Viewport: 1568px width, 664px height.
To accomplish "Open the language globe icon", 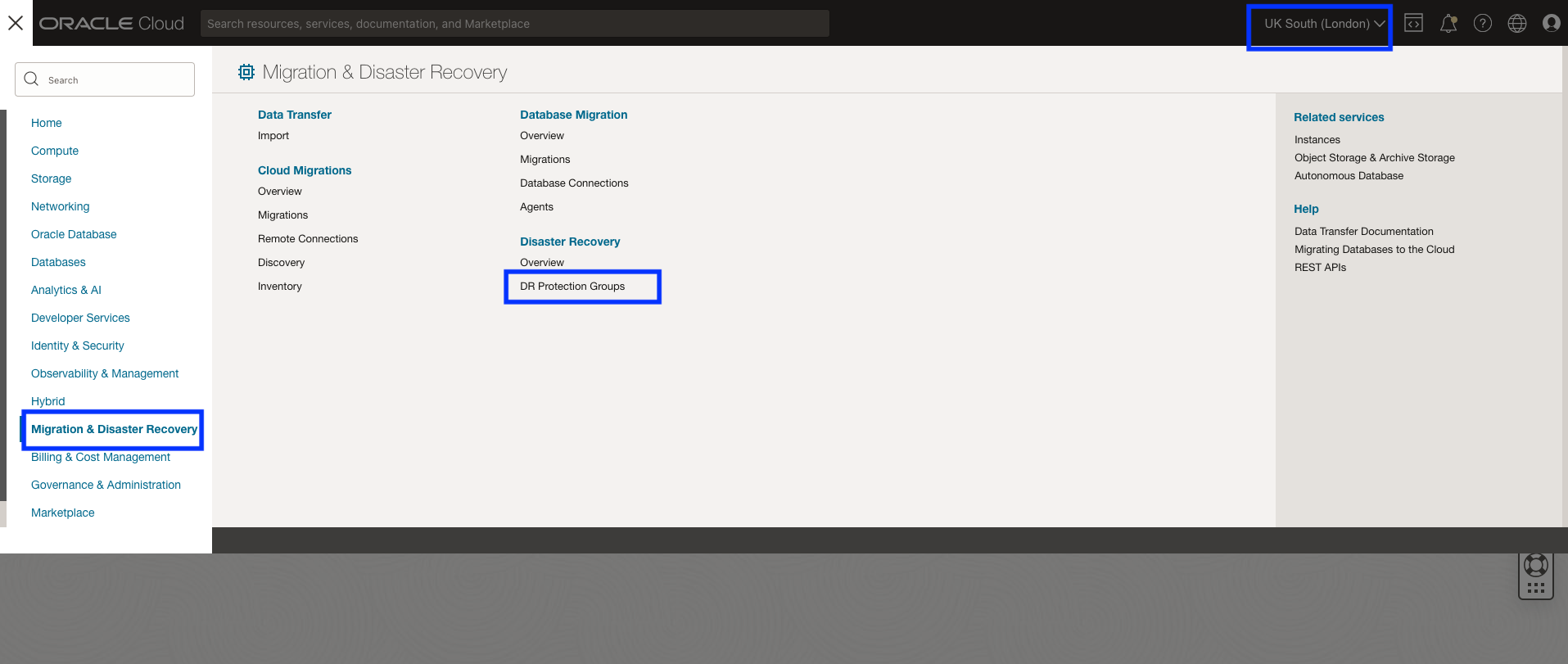I will click(1517, 24).
